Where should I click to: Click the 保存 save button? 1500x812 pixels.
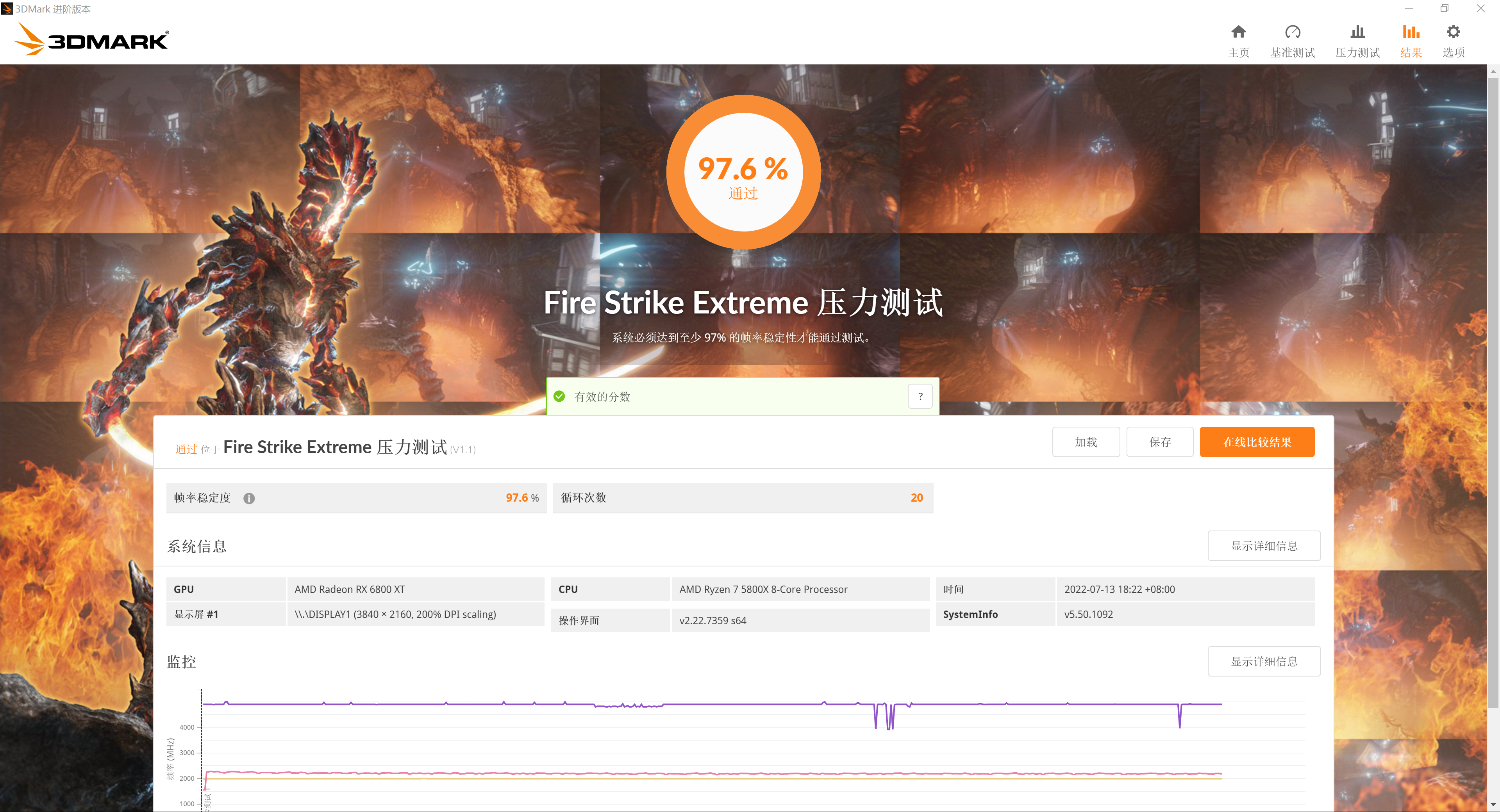point(1160,442)
